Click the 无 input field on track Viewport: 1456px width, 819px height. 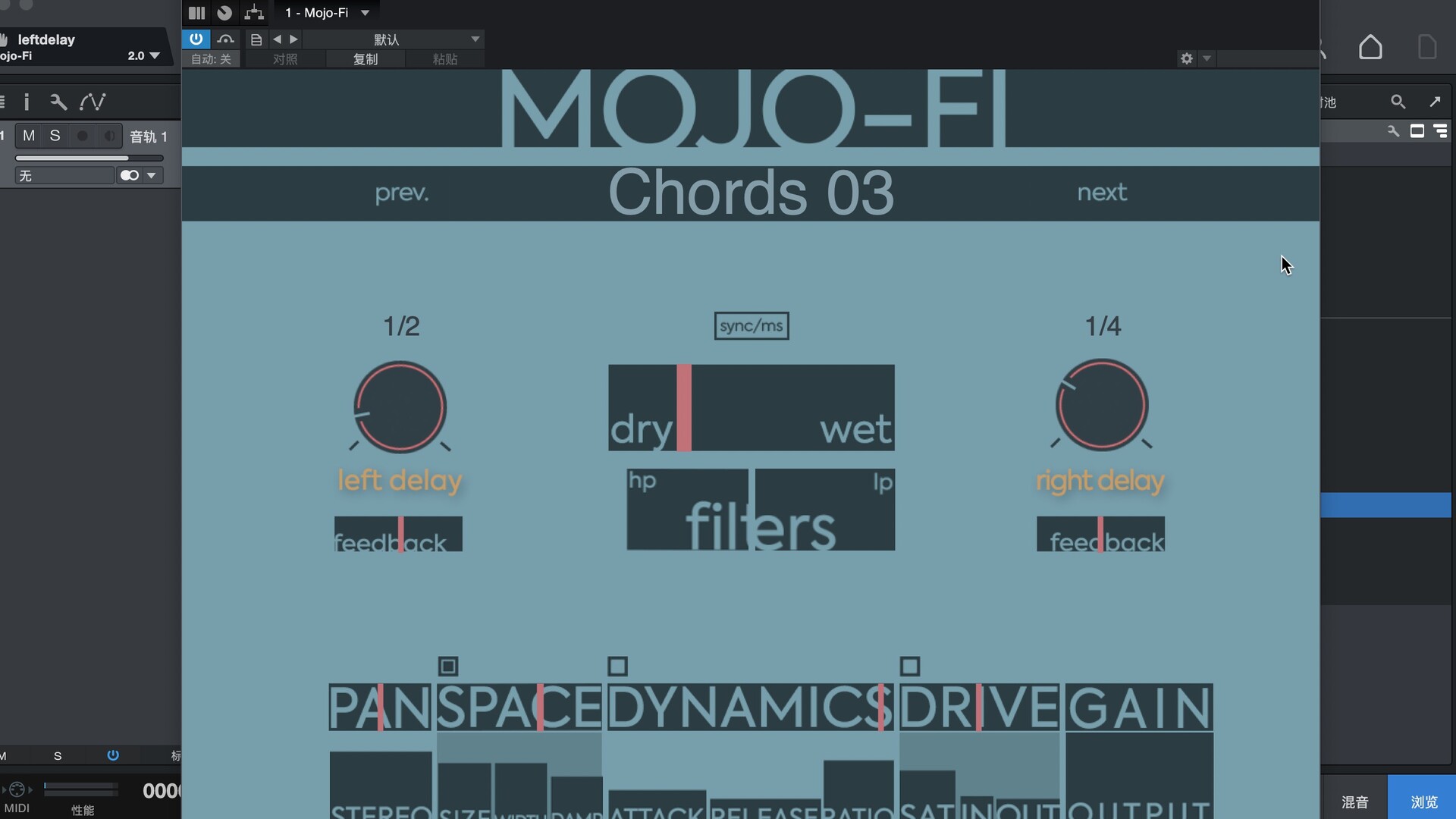click(x=64, y=175)
